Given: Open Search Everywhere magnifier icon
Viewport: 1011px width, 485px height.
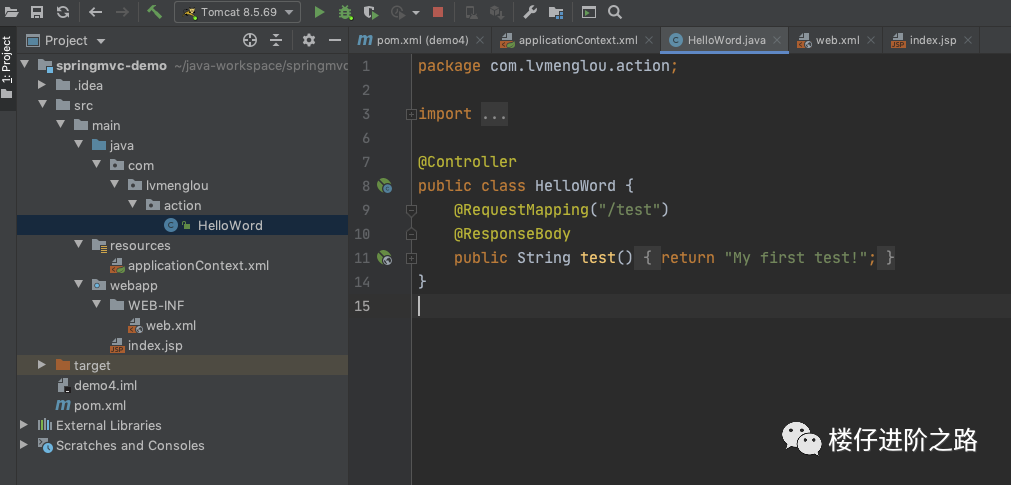Looking at the screenshot, I should (615, 12).
